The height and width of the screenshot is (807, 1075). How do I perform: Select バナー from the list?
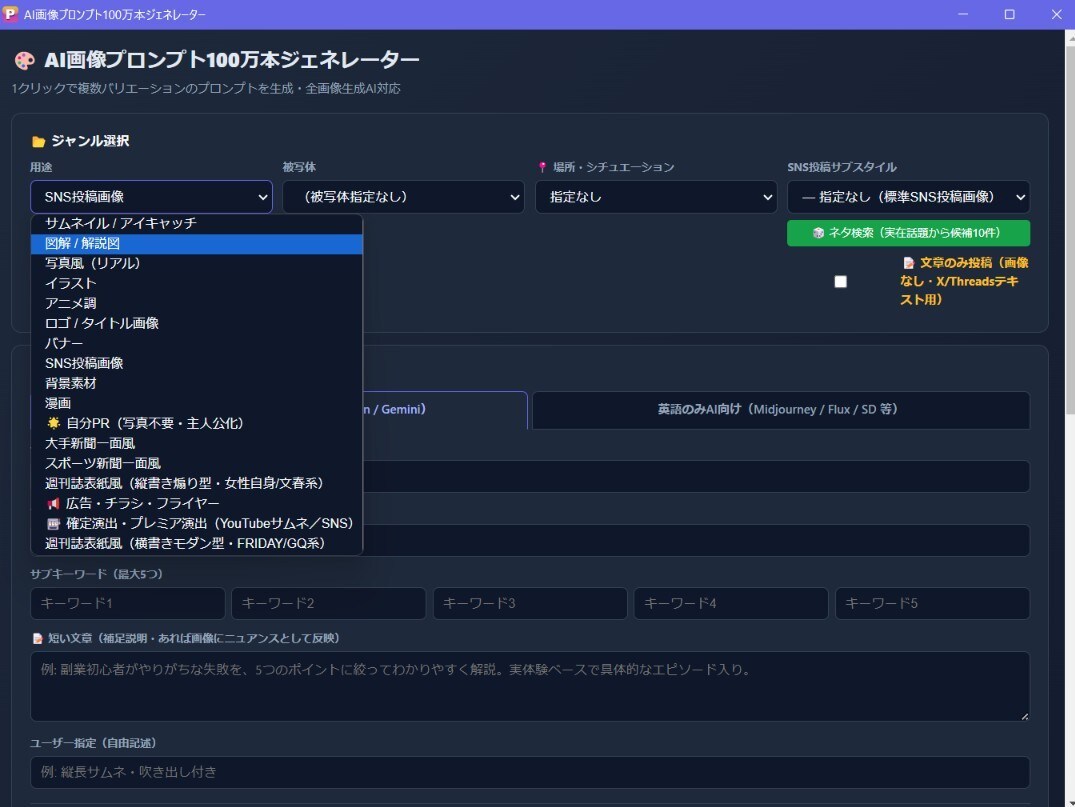197,343
